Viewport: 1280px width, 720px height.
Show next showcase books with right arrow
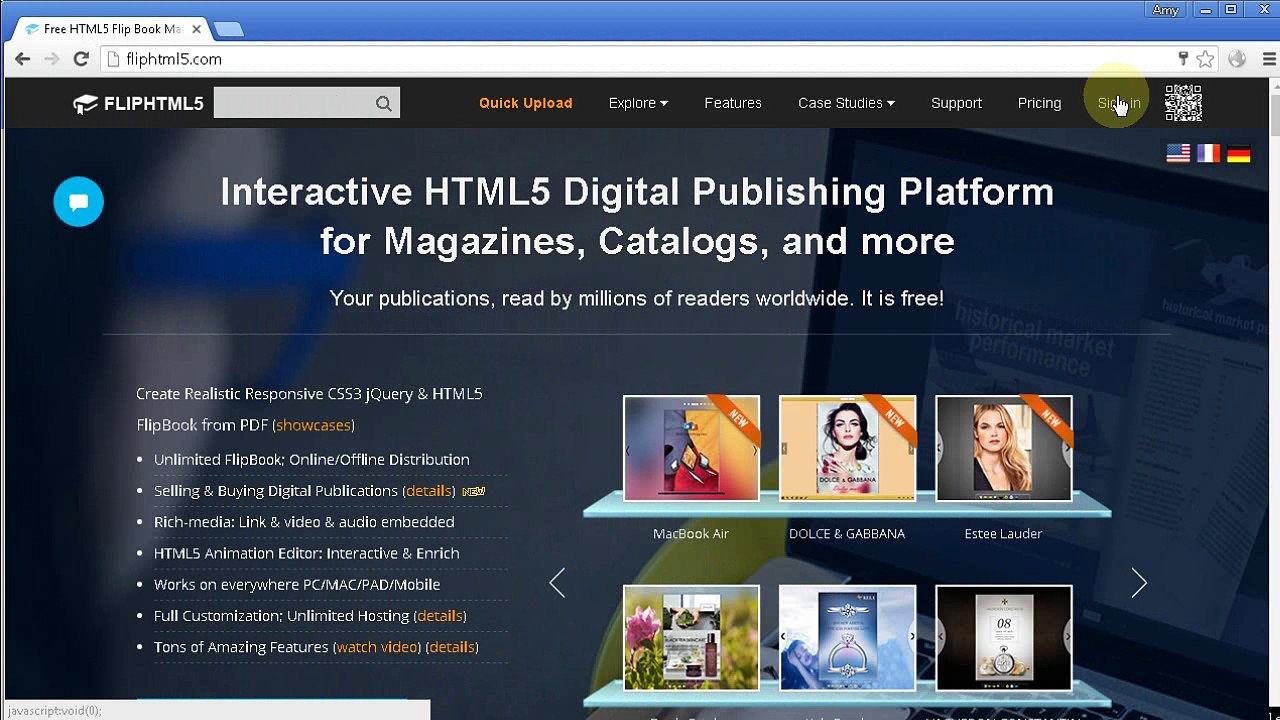click(x=1139, y=583)
